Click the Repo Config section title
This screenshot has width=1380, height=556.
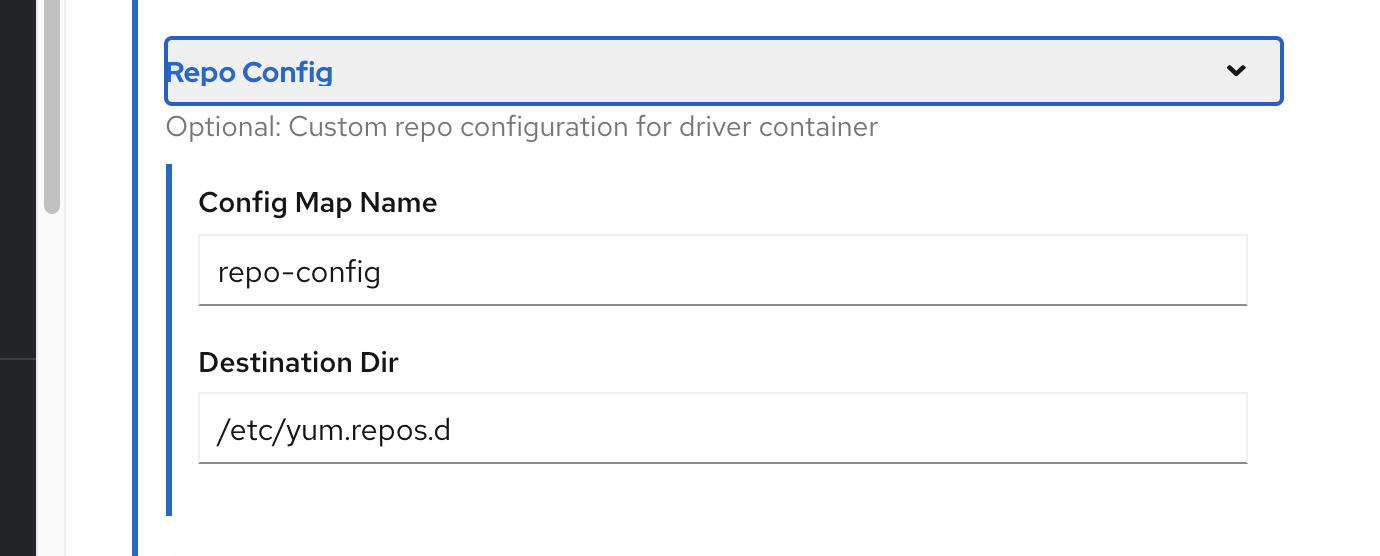point(249,72)
